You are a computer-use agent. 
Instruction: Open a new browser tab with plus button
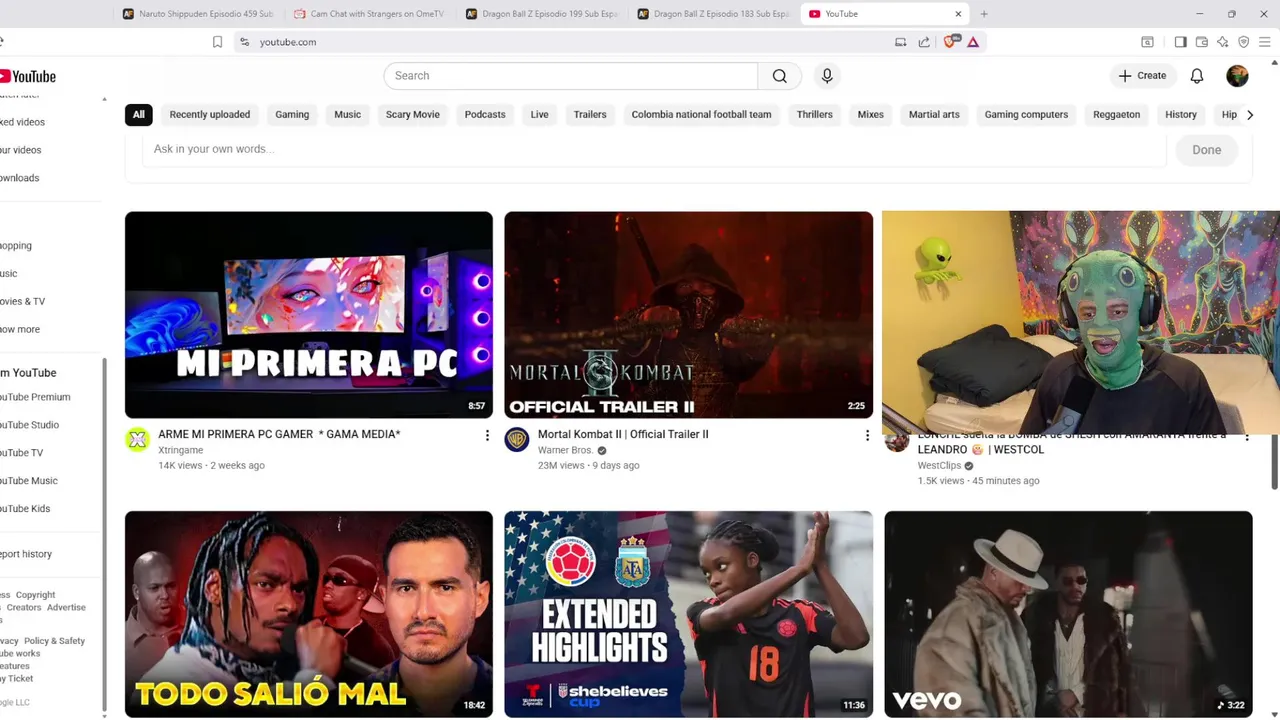[984, 14]
